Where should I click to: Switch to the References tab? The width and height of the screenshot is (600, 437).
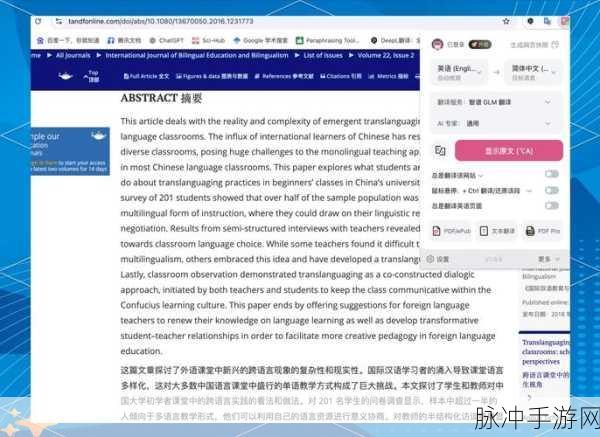pyautogui.click(x=284, y=76)
